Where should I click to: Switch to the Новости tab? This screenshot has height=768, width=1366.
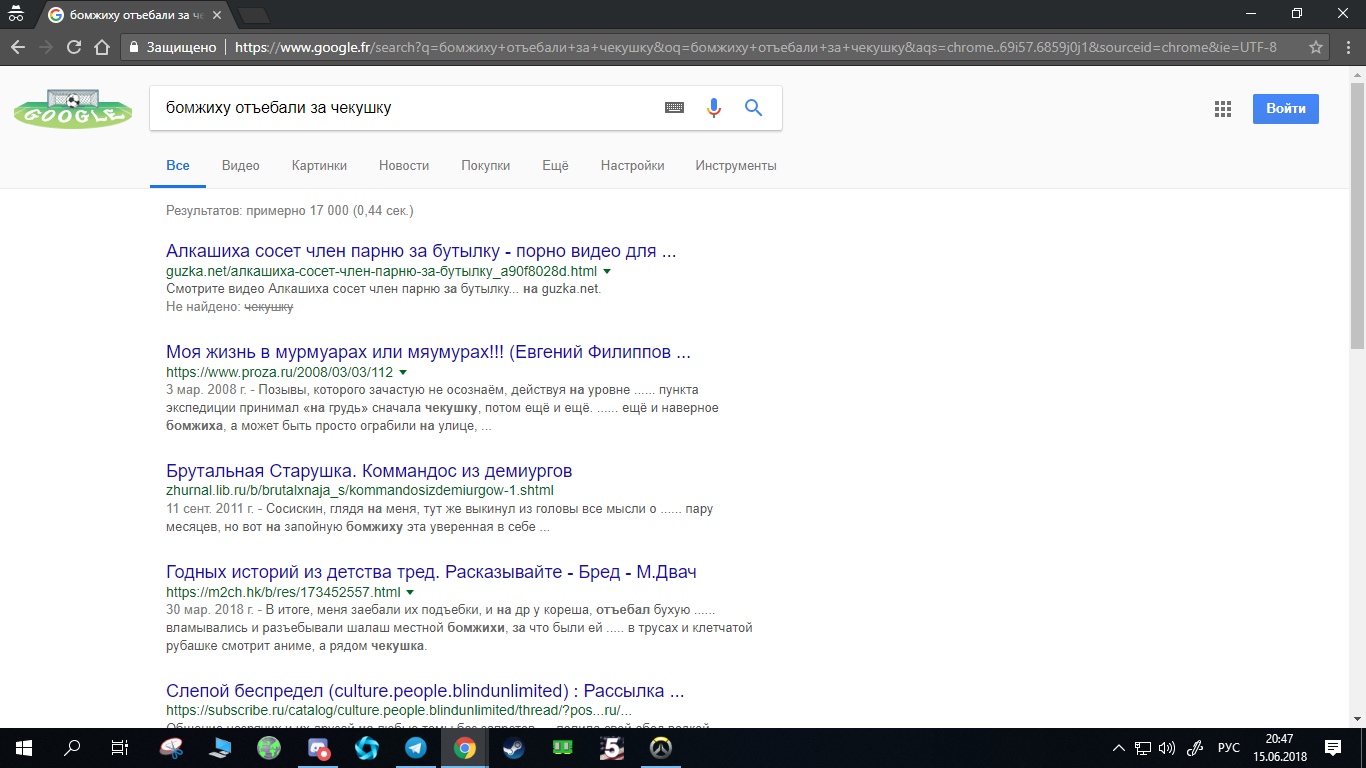click(x=404, y=166)
